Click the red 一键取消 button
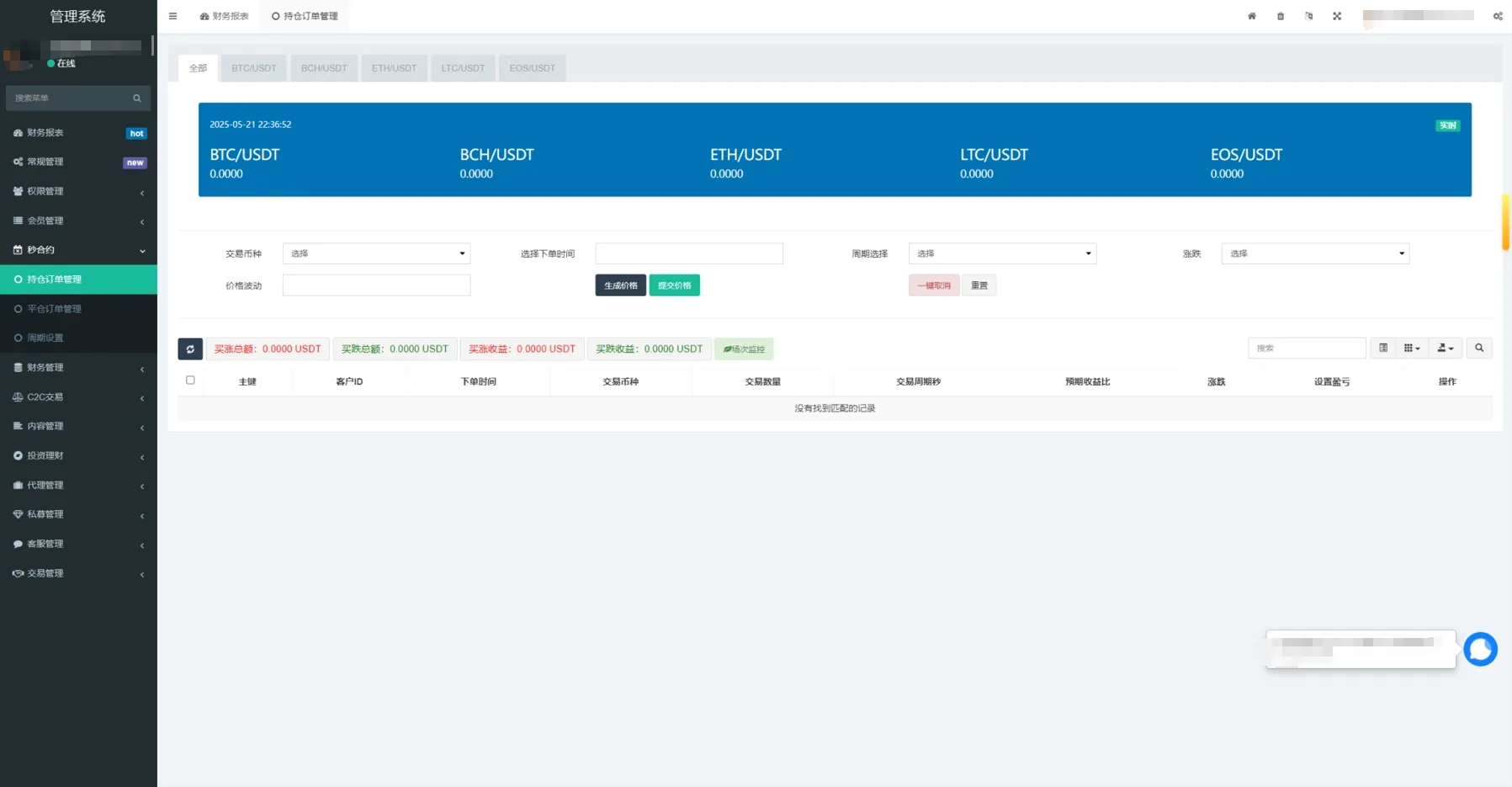The image size is (1512, 787). pos(933,285)
